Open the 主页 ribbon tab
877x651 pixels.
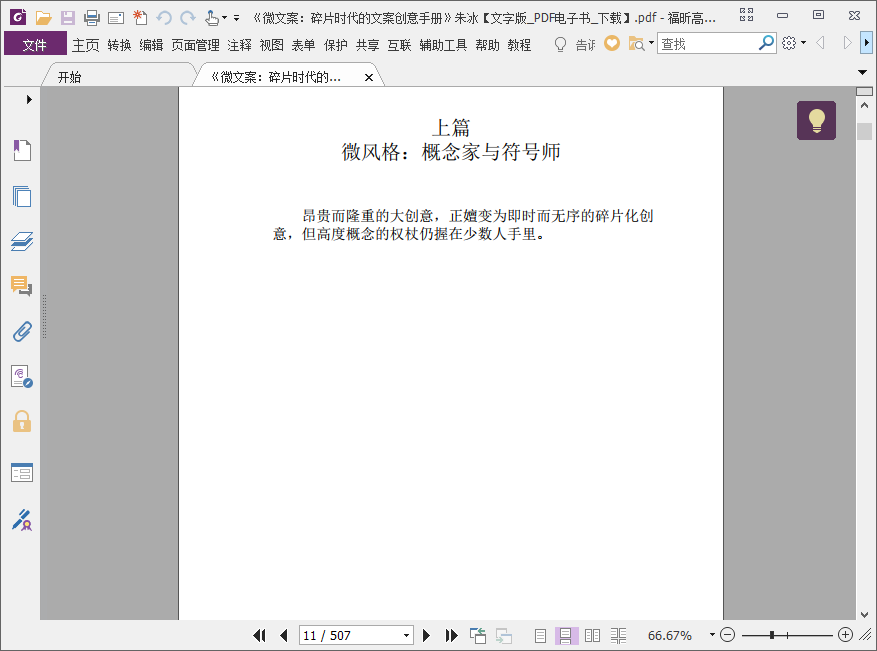point(86,45)
